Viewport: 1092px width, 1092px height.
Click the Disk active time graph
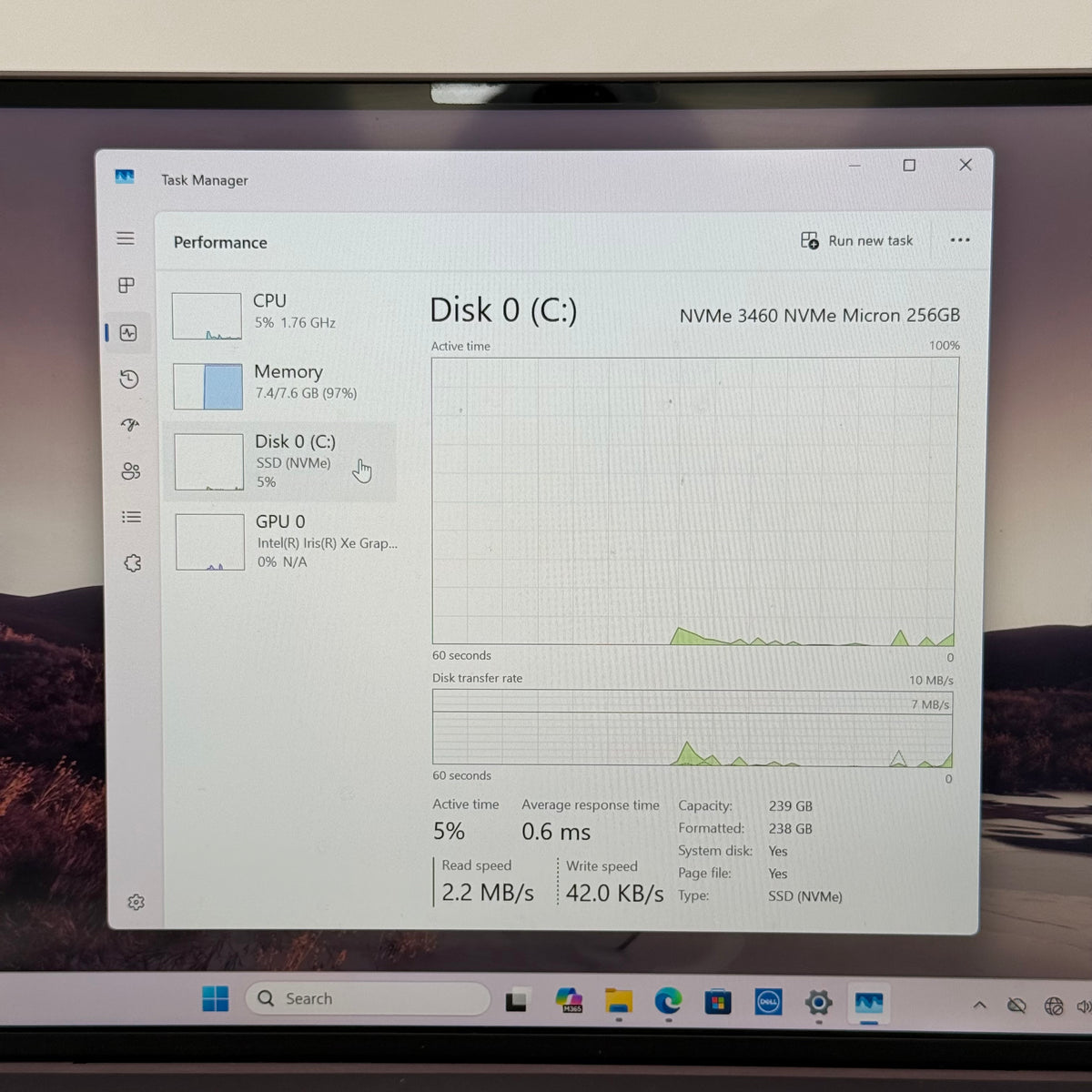point(694,501)
